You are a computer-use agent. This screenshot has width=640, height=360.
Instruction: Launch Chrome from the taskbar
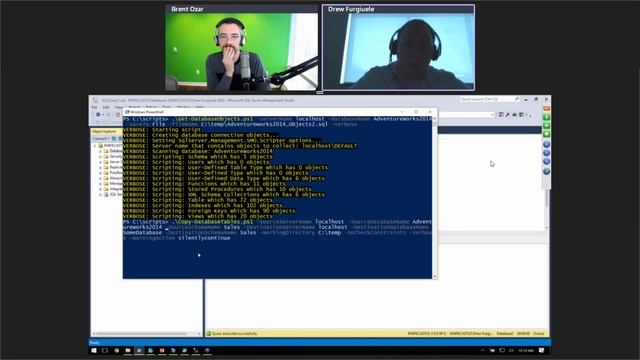pos(117,350)
